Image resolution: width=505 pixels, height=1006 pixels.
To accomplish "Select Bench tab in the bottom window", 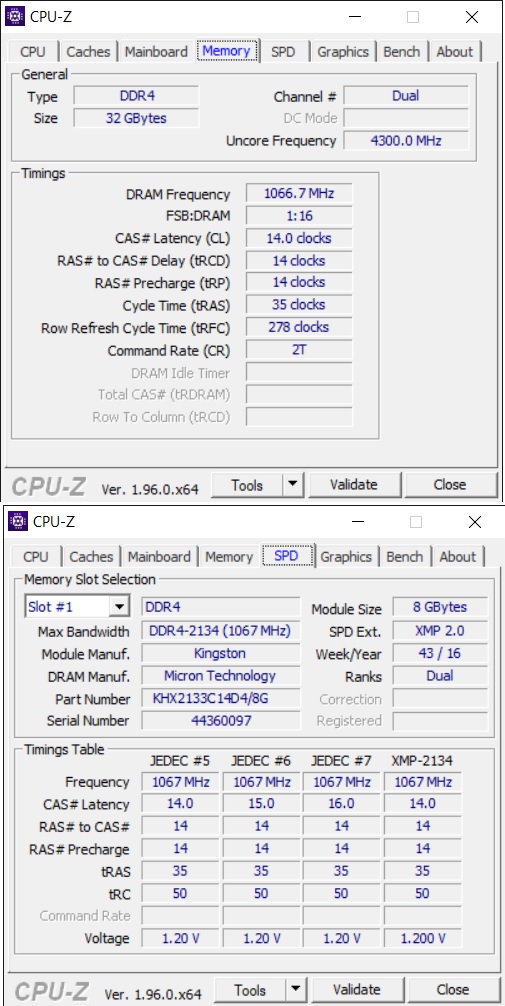I will [x=405, y=557].
